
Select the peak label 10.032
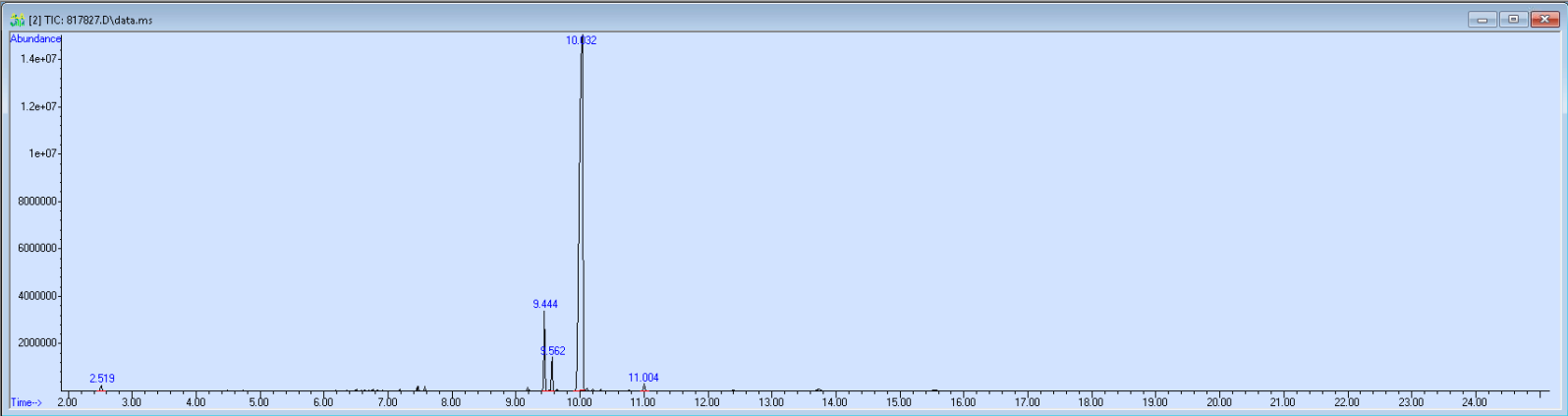pyautogui.click(x=581, y=40)
